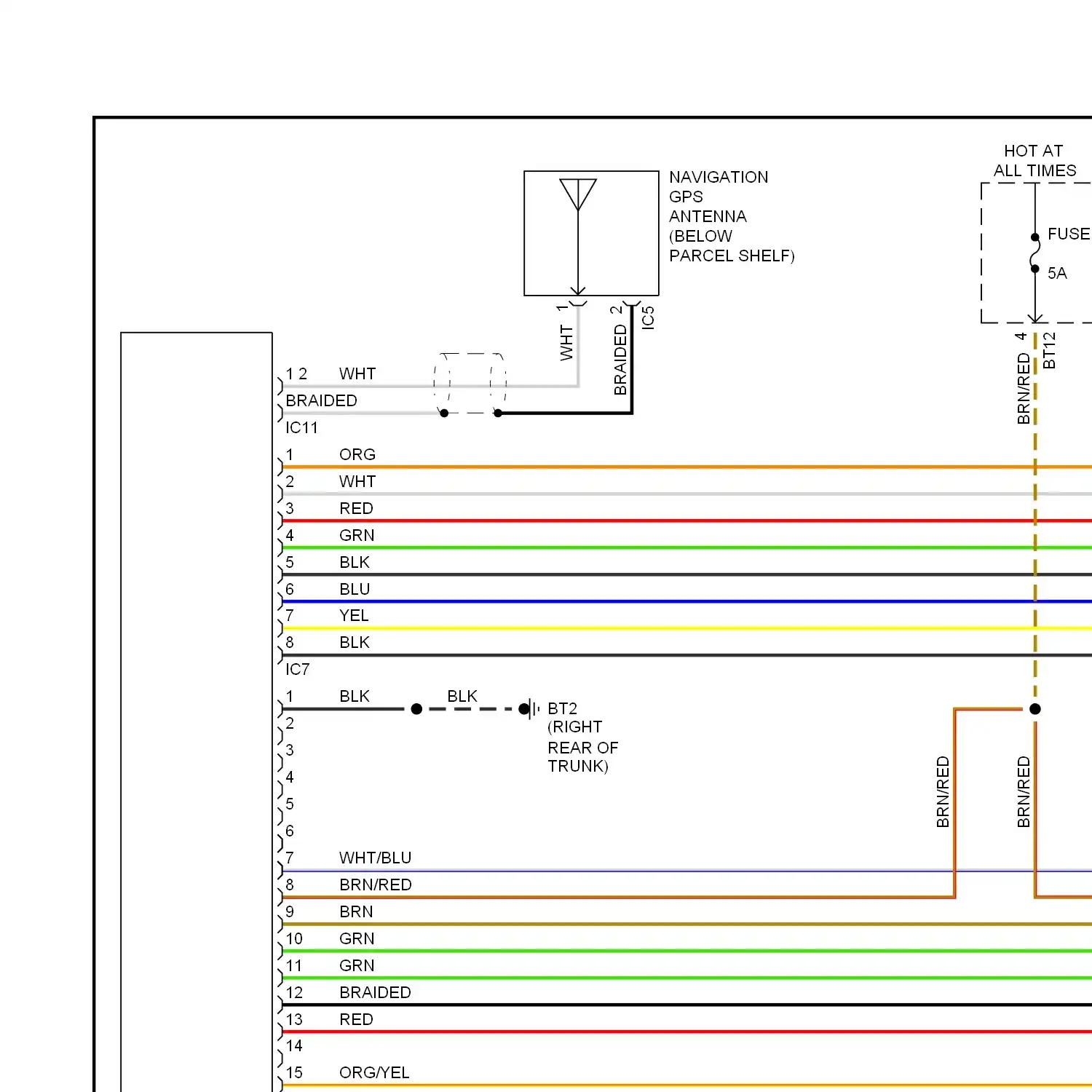Click the GRN label at pin 11
This screenshot has width=1092, height=1092.
pyautogui.click(x=357, y=965)
